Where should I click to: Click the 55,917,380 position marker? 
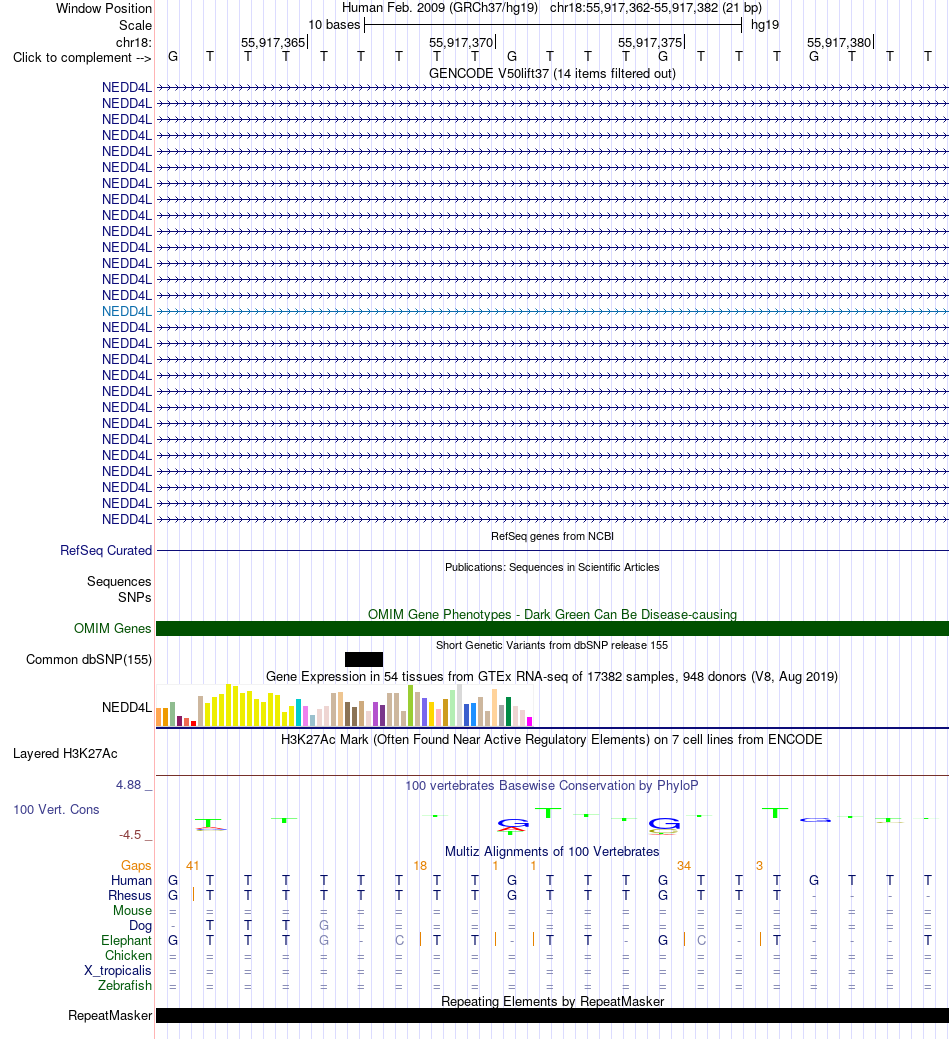tap(839, 42)
